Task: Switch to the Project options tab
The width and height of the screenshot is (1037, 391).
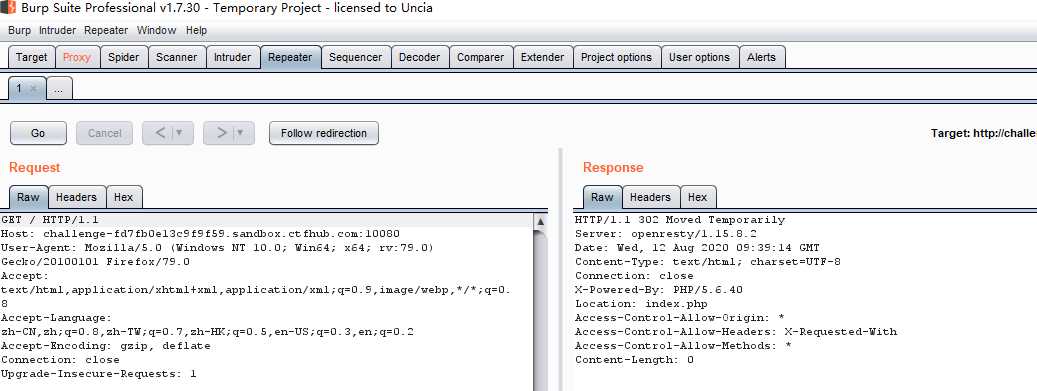Action: 616,58
